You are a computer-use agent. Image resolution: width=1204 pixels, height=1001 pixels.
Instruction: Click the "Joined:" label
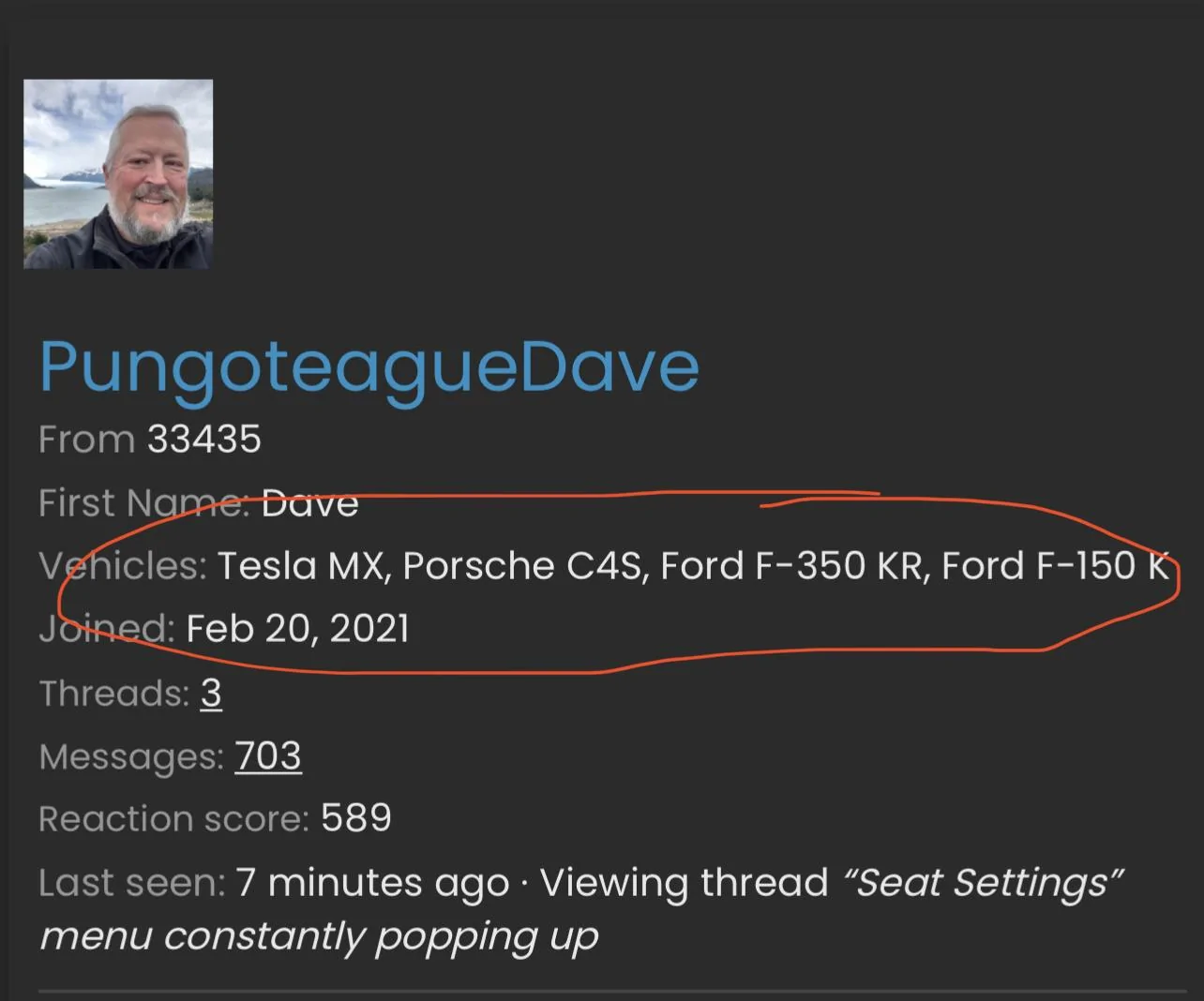click(x=106, y=629)
